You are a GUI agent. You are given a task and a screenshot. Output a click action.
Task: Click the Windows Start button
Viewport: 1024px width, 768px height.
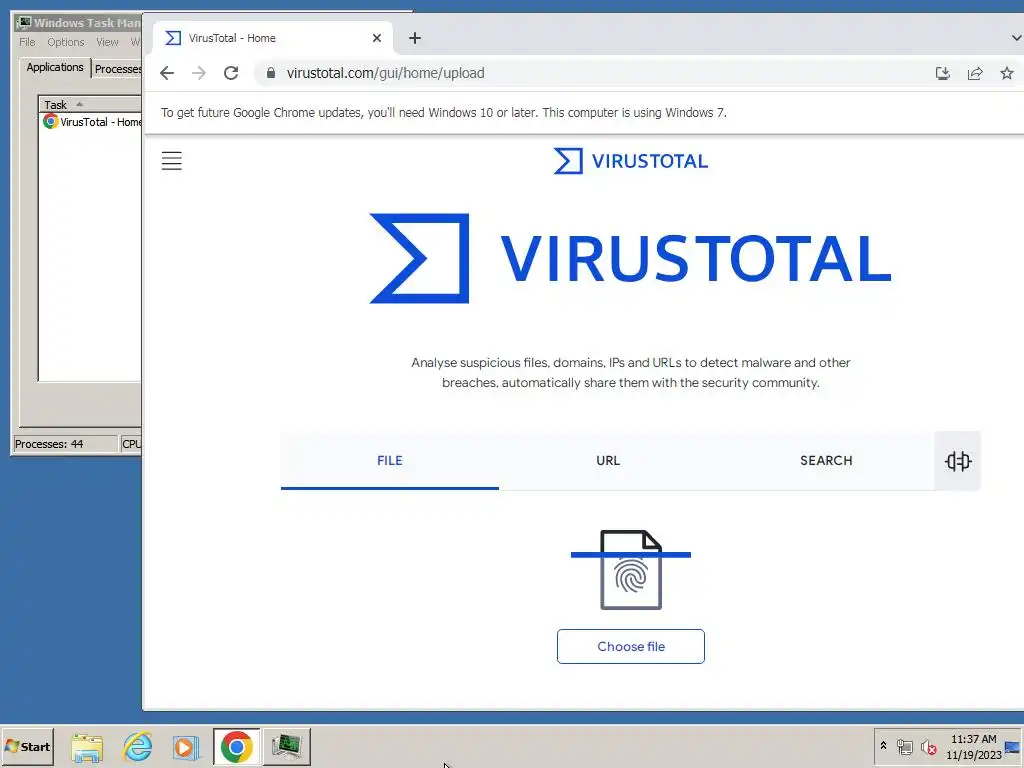pos(28,746)
